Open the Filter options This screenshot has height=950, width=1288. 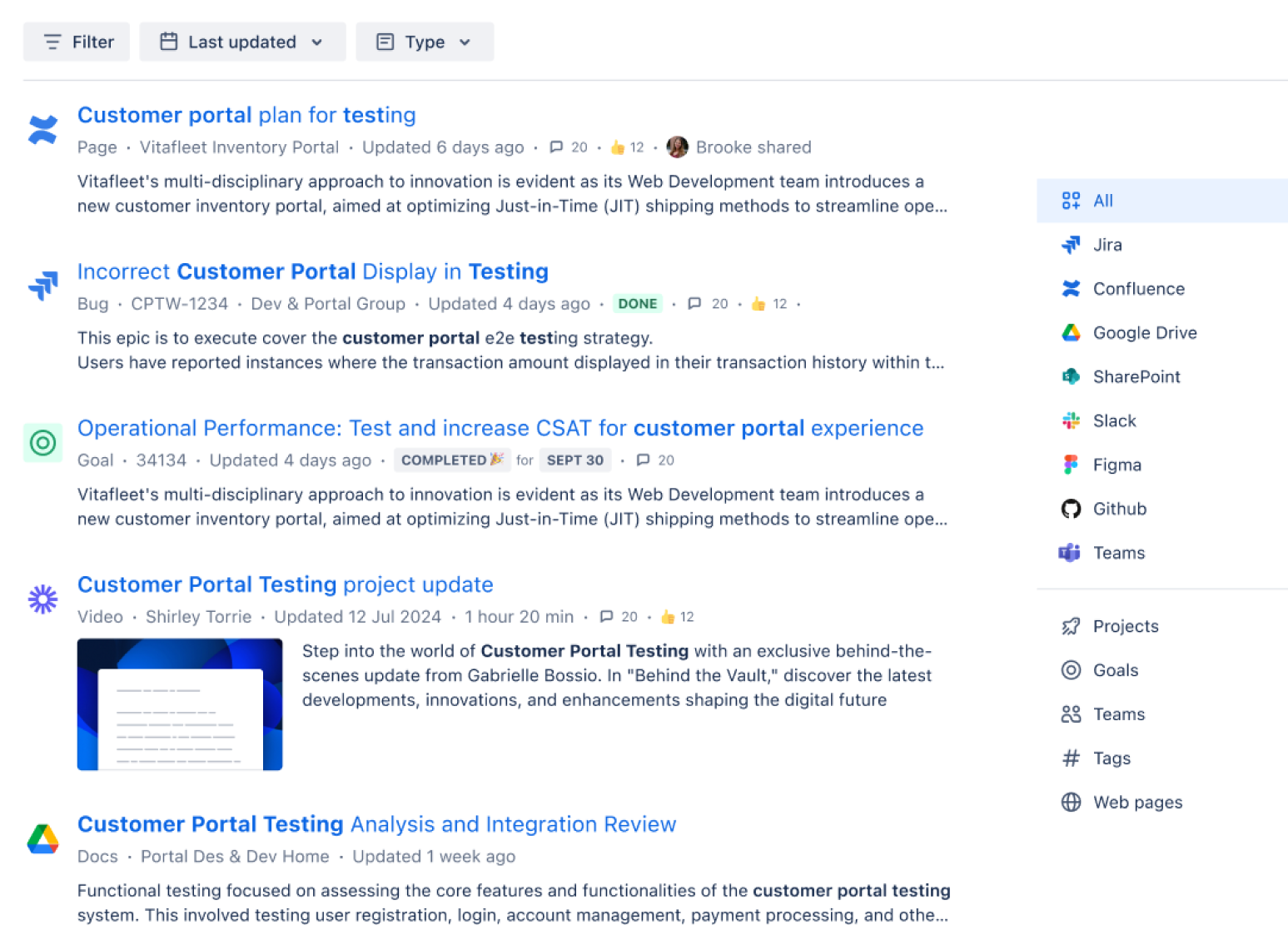[76, 42]
